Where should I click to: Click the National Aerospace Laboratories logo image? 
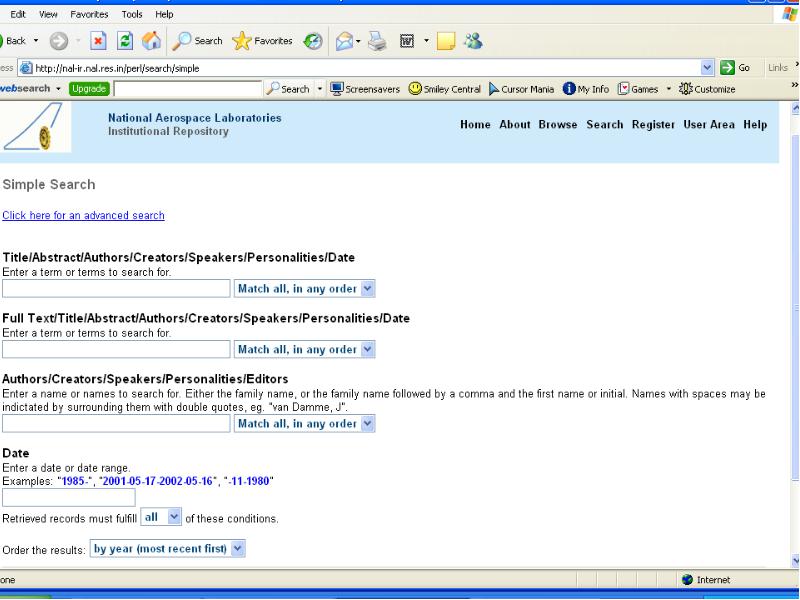35,127
